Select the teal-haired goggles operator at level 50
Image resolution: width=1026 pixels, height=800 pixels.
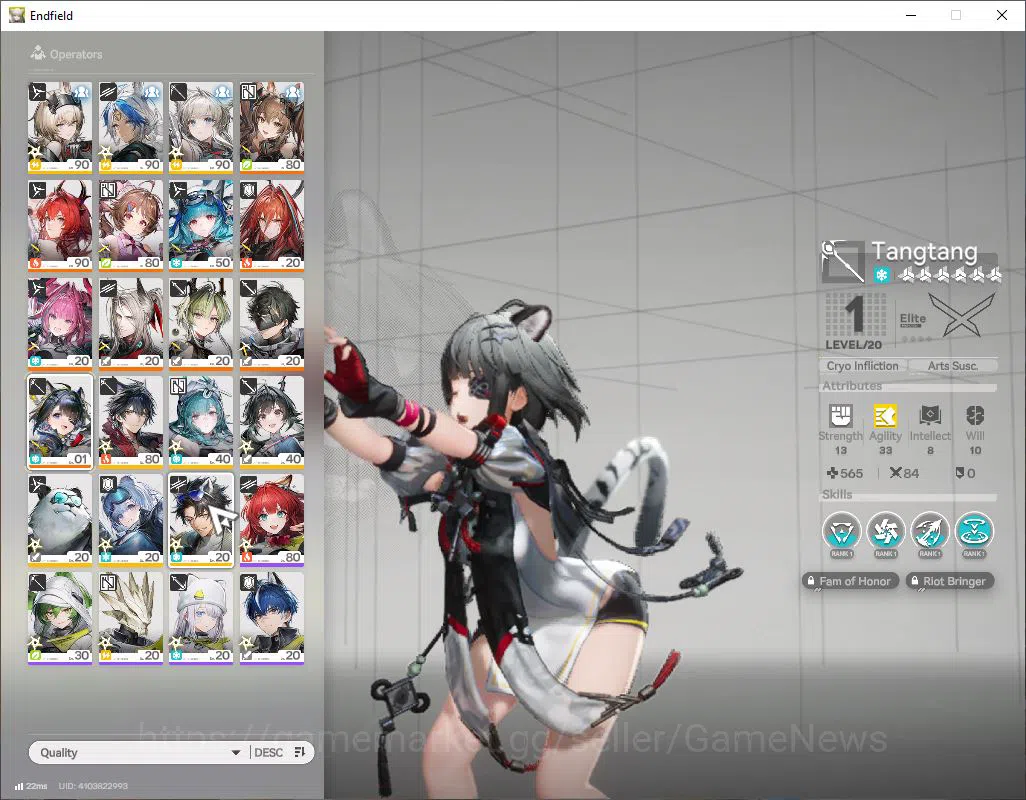click(x=201, y=225)
